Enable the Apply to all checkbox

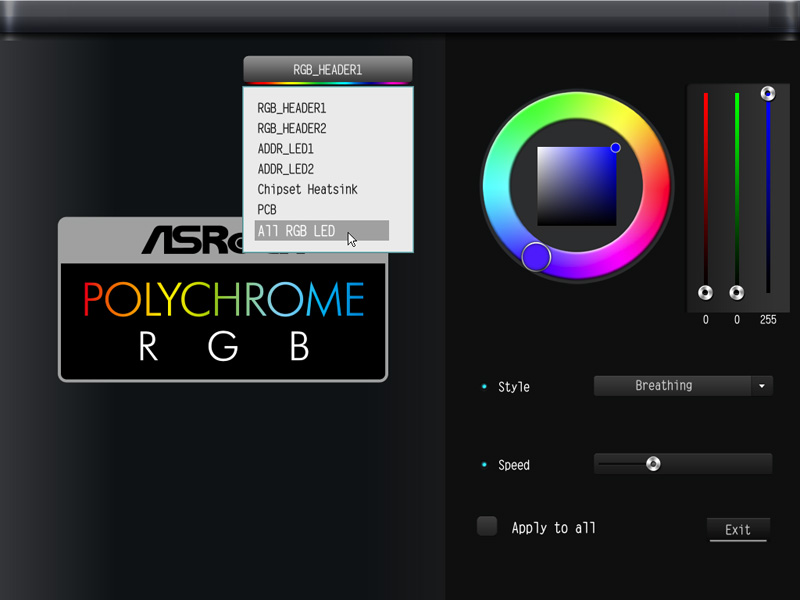click(x=487, y=526)
